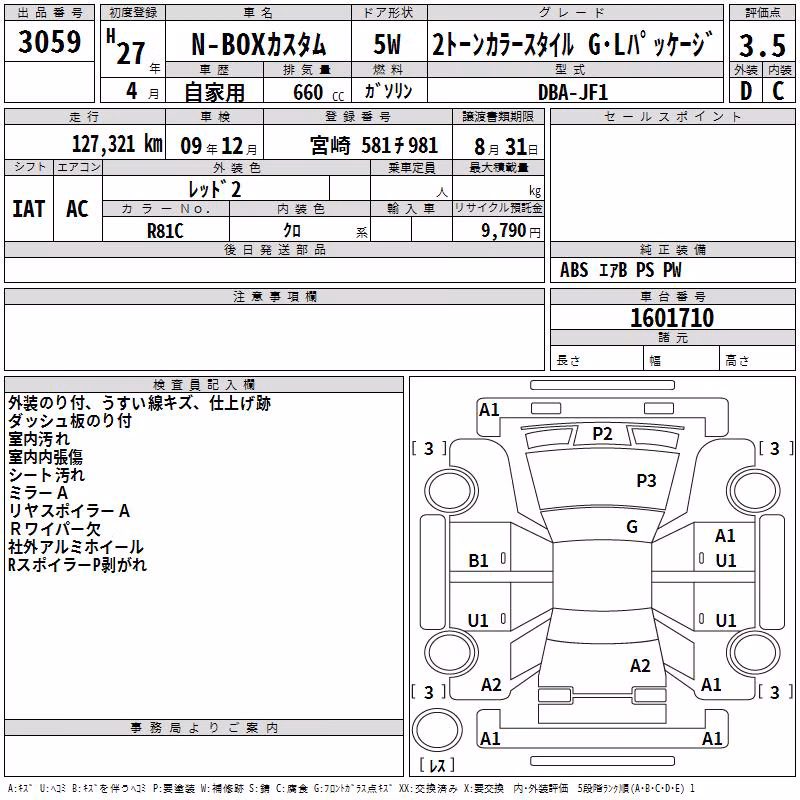Click the 検査員記入欄 header
This screenshot has height=800, width=800.
coord(204,385)
